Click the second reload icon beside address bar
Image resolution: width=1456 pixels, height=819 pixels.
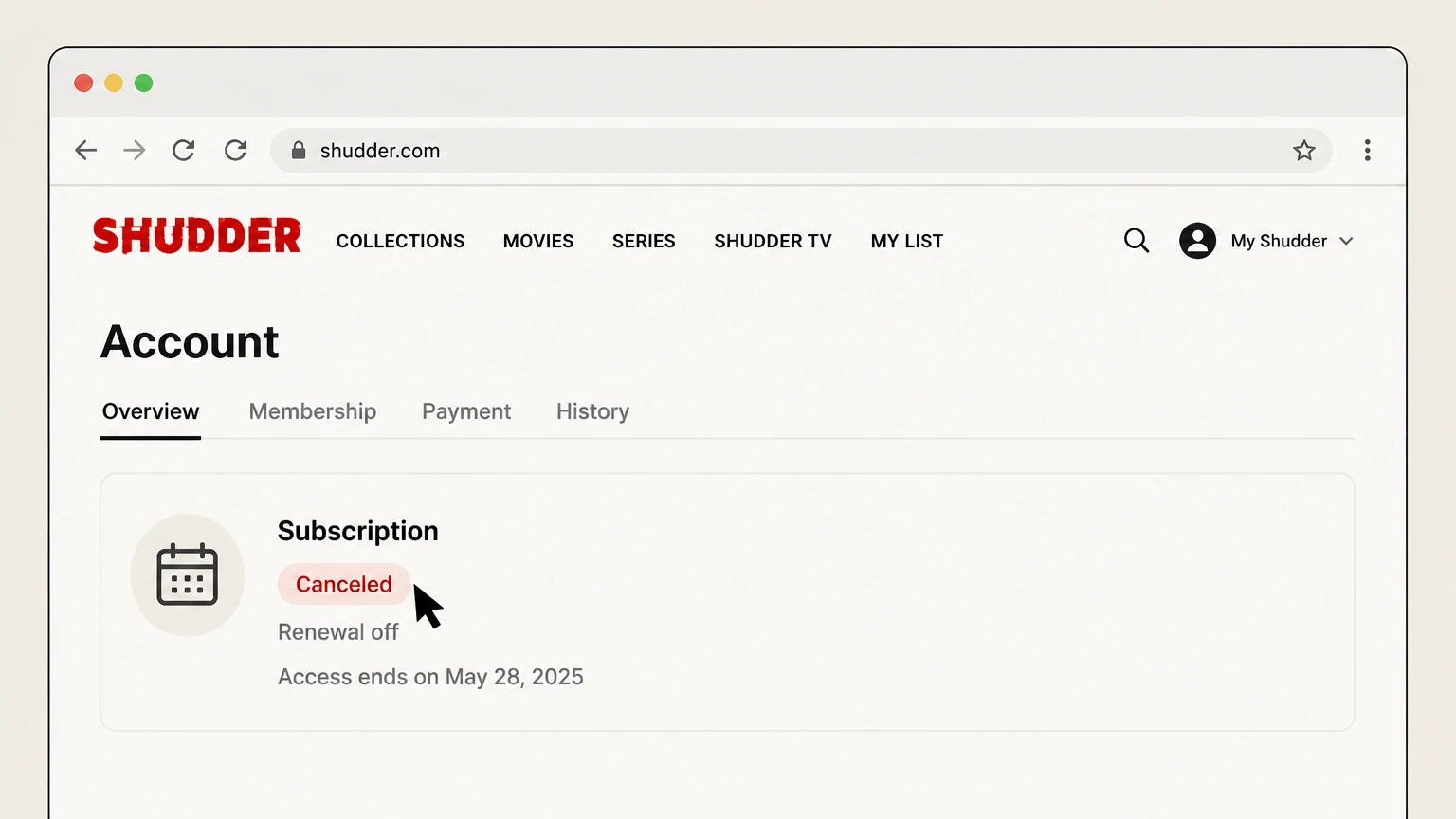point(235,150)
